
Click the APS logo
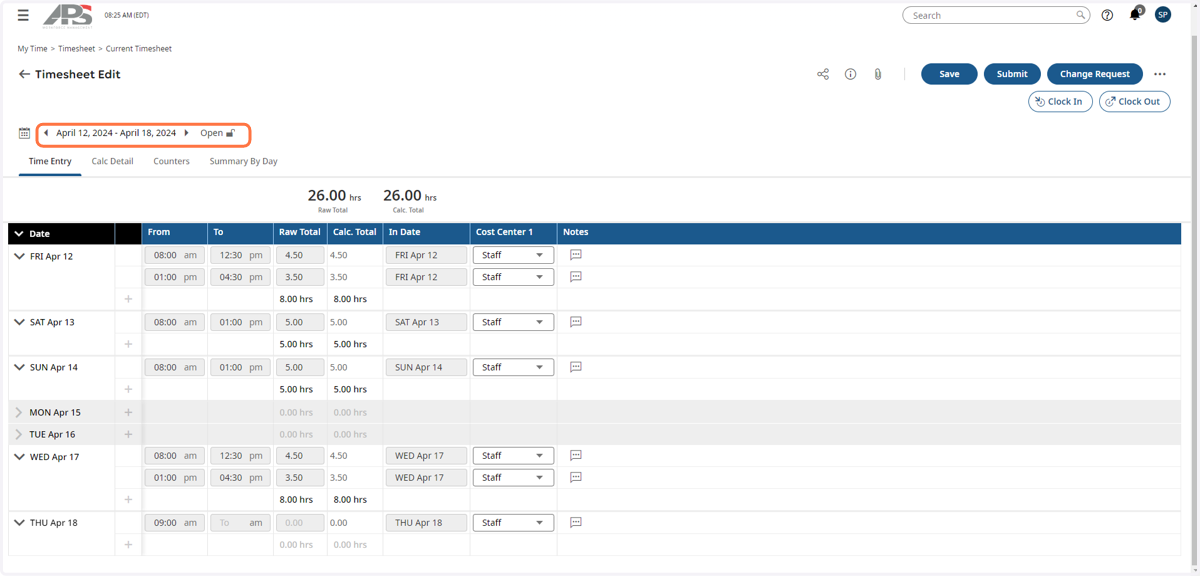pyautogui.click(x=68, y=15)
